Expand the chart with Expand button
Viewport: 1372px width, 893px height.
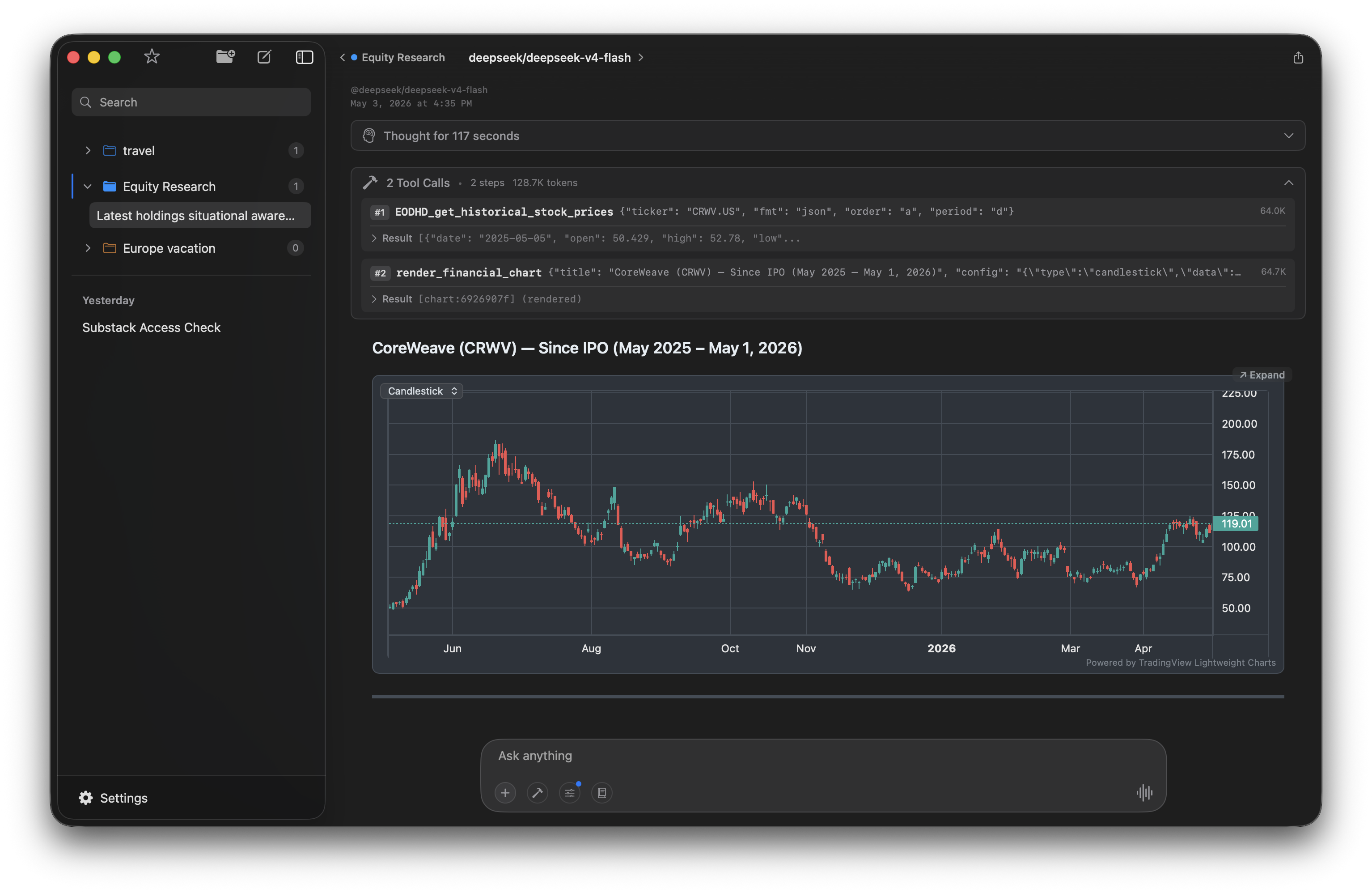tap(1262, 375)
